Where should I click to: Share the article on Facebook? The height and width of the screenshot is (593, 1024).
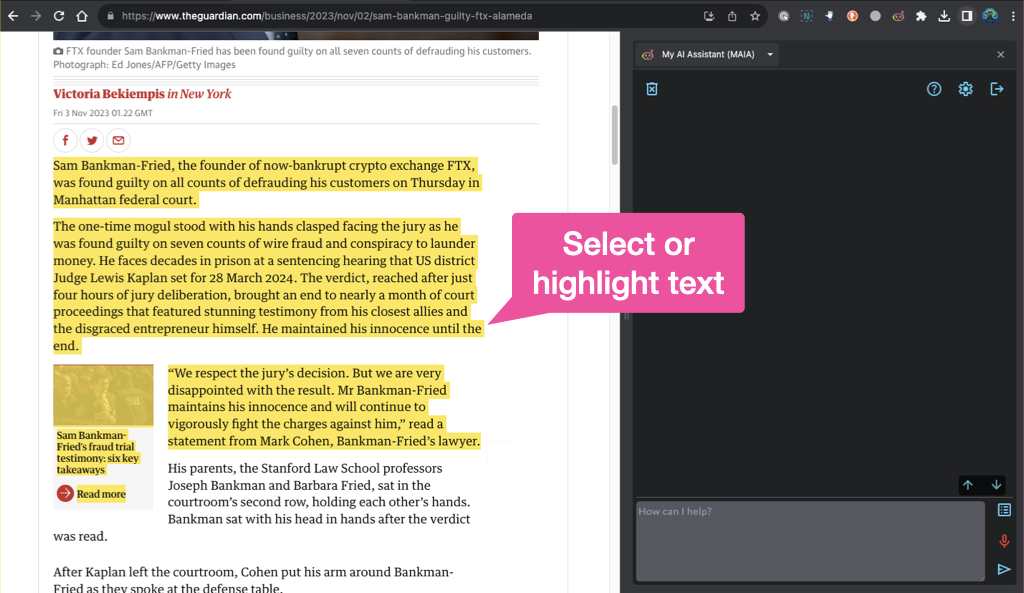point(65,140)
